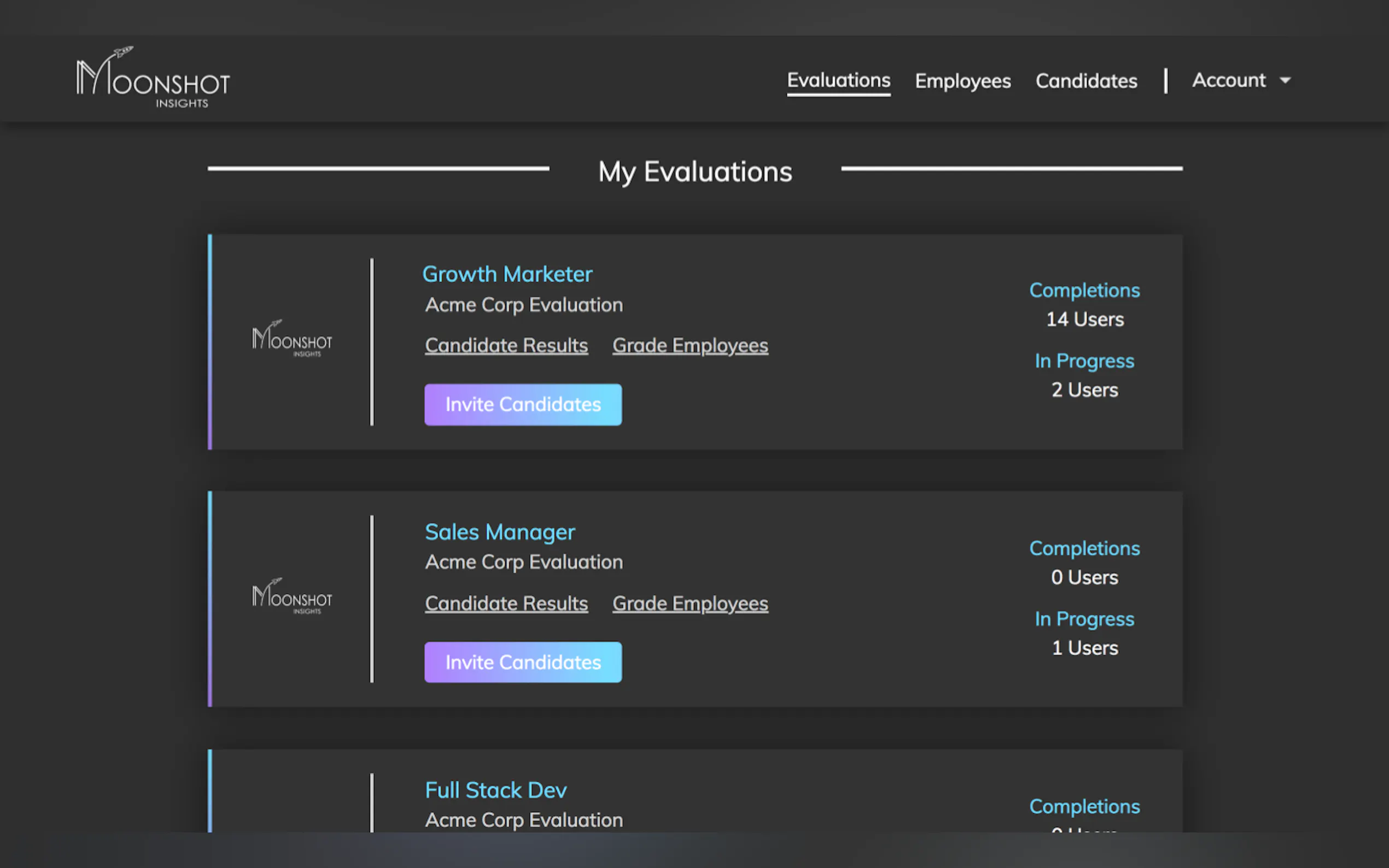Open Grade Employees for Growth Marketer
The width and height of the screenshot is (1389, 868).
click(690, 345)
